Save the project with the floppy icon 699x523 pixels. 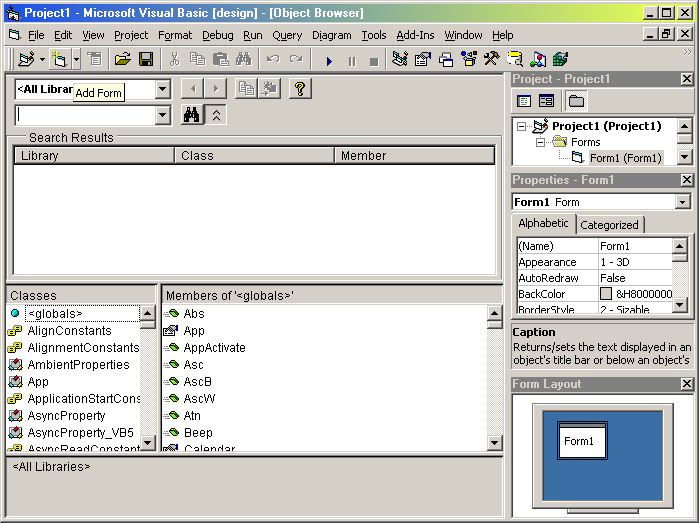pos(146,59)
